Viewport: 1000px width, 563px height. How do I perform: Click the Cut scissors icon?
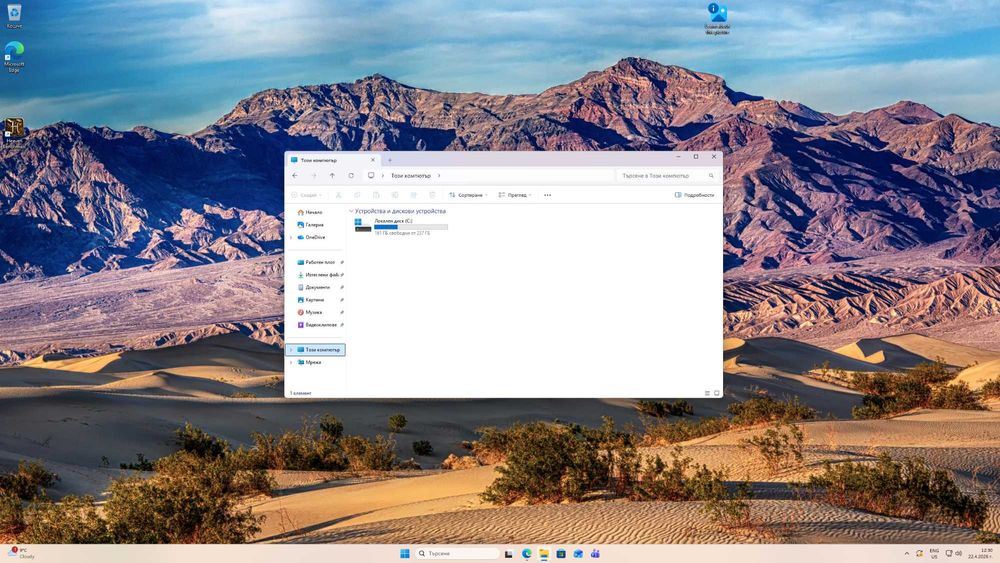click(339, 195)
